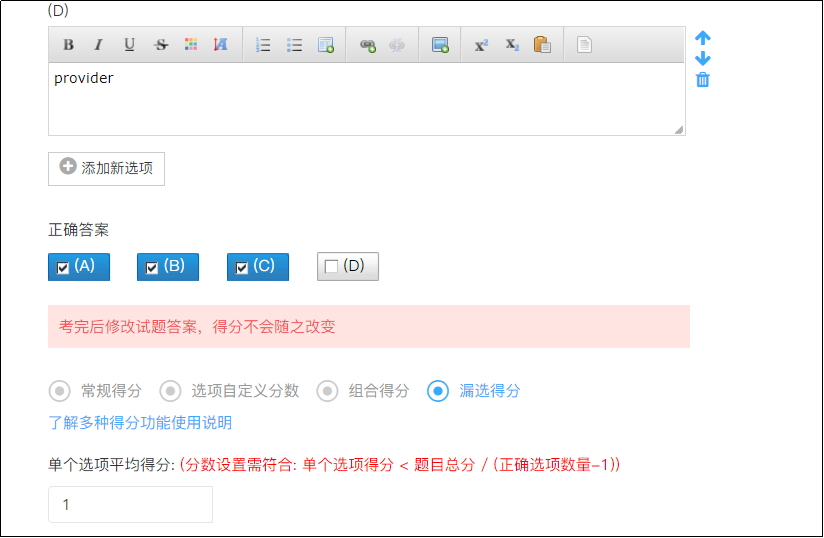Open the font size tool
This screenshot has width=824, height=538.
click(x=221, y=45)
